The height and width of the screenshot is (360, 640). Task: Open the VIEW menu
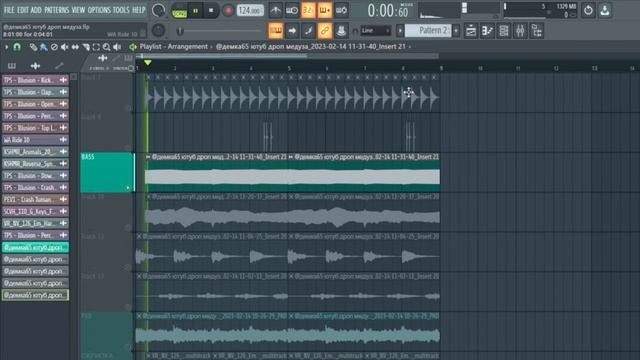coord(78,10)
